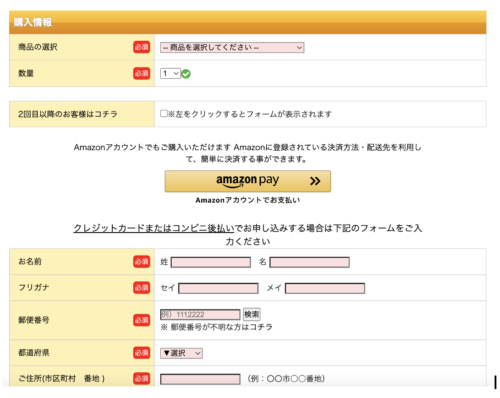Click the green checkmark beside quantity

pyautogui.click(x=186, y=74)
